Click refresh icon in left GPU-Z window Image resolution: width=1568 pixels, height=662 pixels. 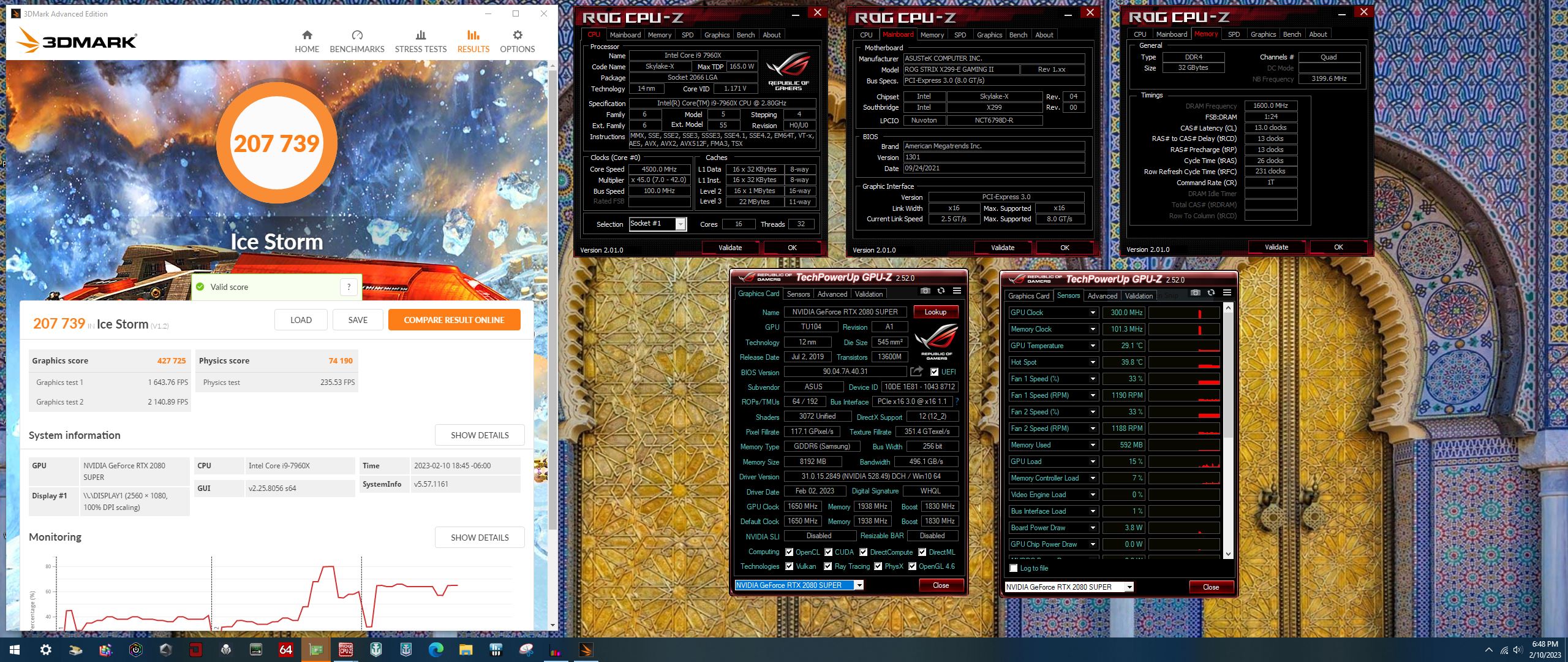[x=941, y=291]
